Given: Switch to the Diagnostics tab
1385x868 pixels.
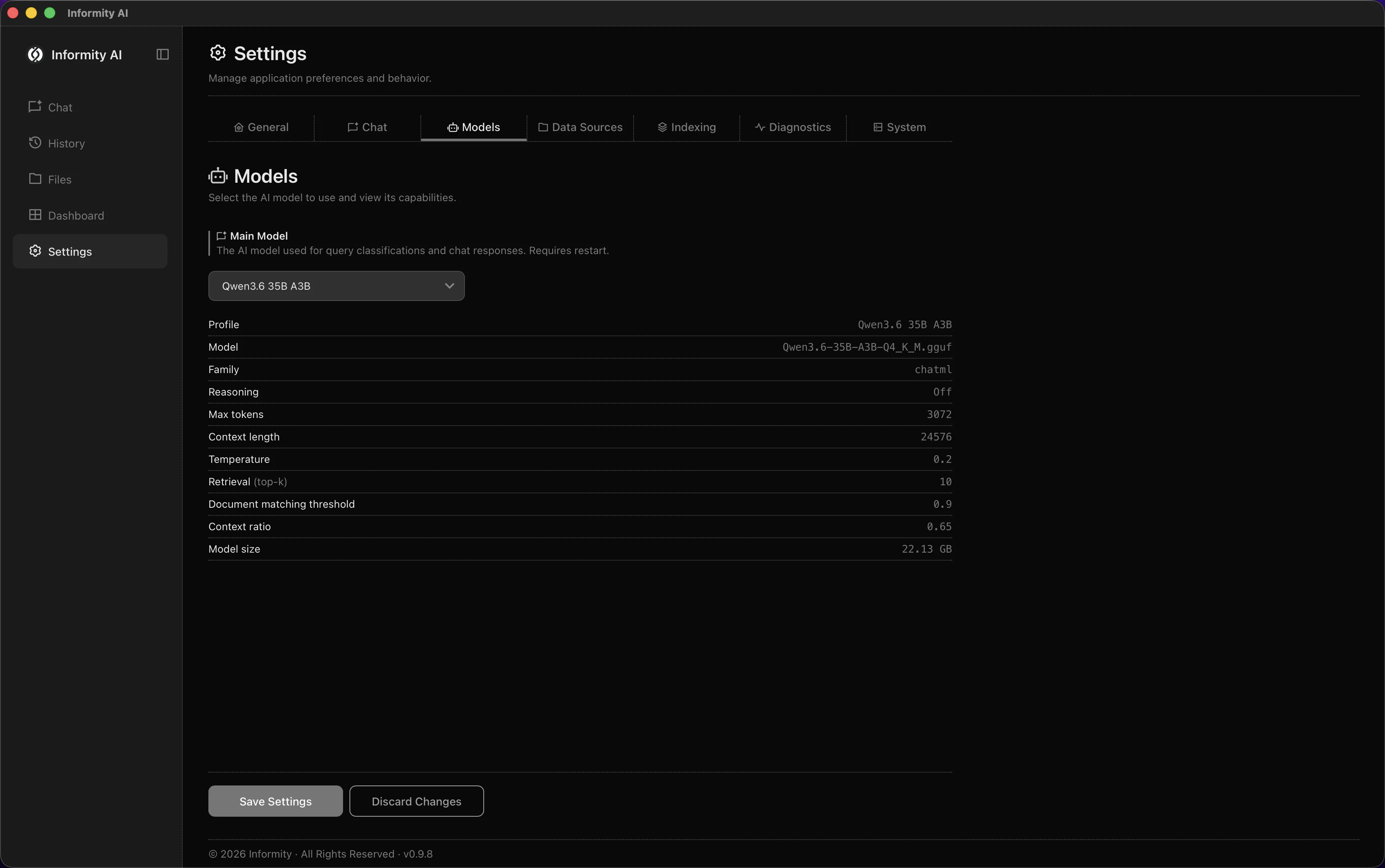Looking at the screenshot, I should point(793,127).
